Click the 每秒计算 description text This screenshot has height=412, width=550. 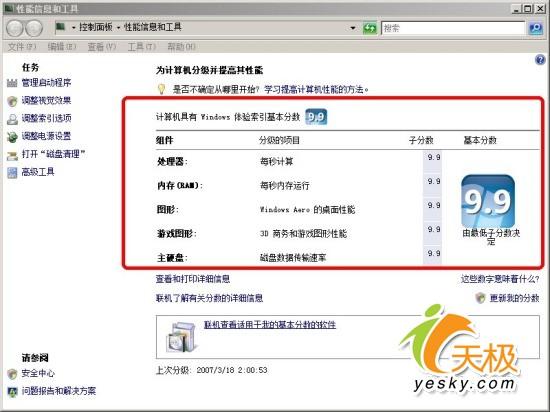[276, 162]
